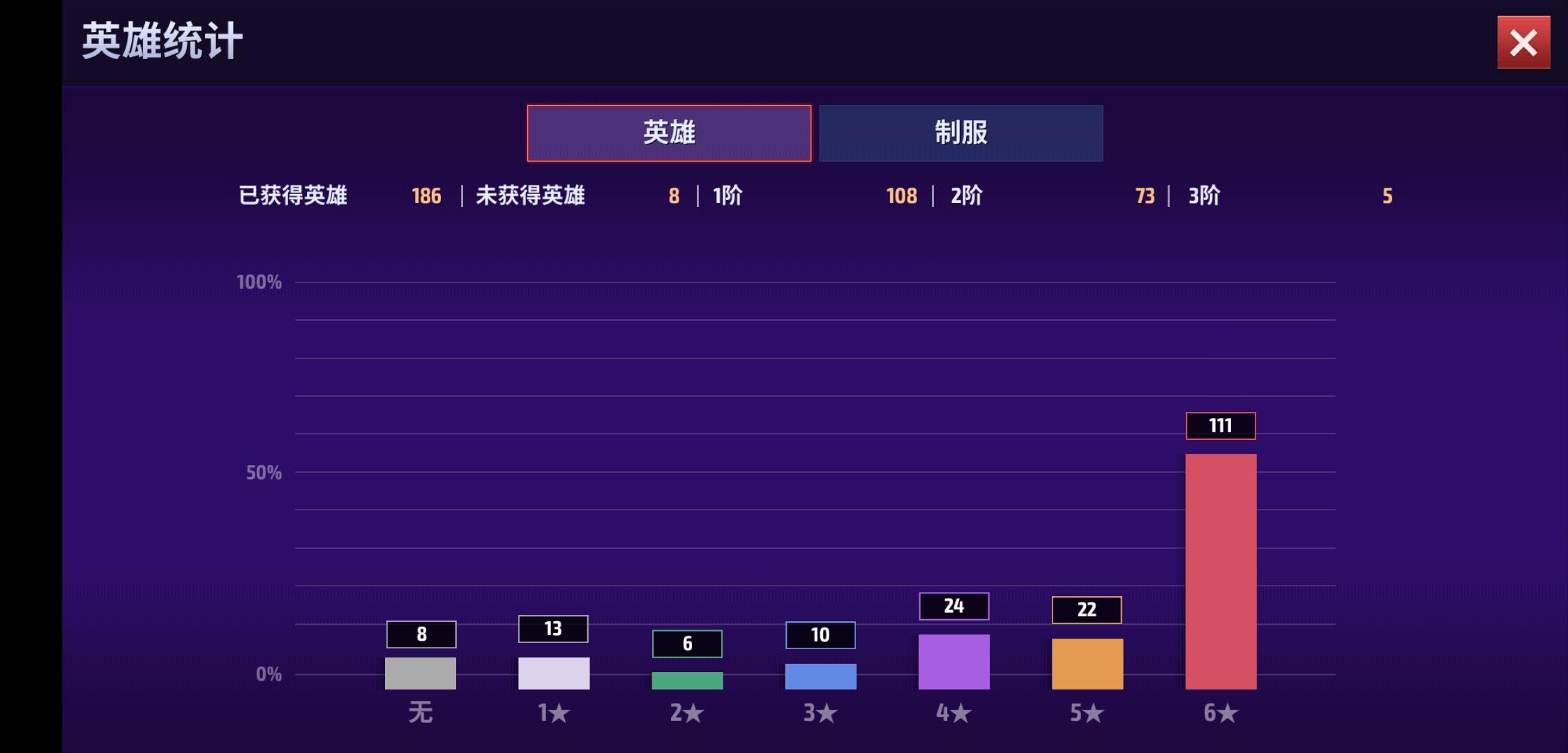Viewport: 1568px width, 753px height.
Task: Click the orange 5★ bar
Action: (x=1087, y=664)
